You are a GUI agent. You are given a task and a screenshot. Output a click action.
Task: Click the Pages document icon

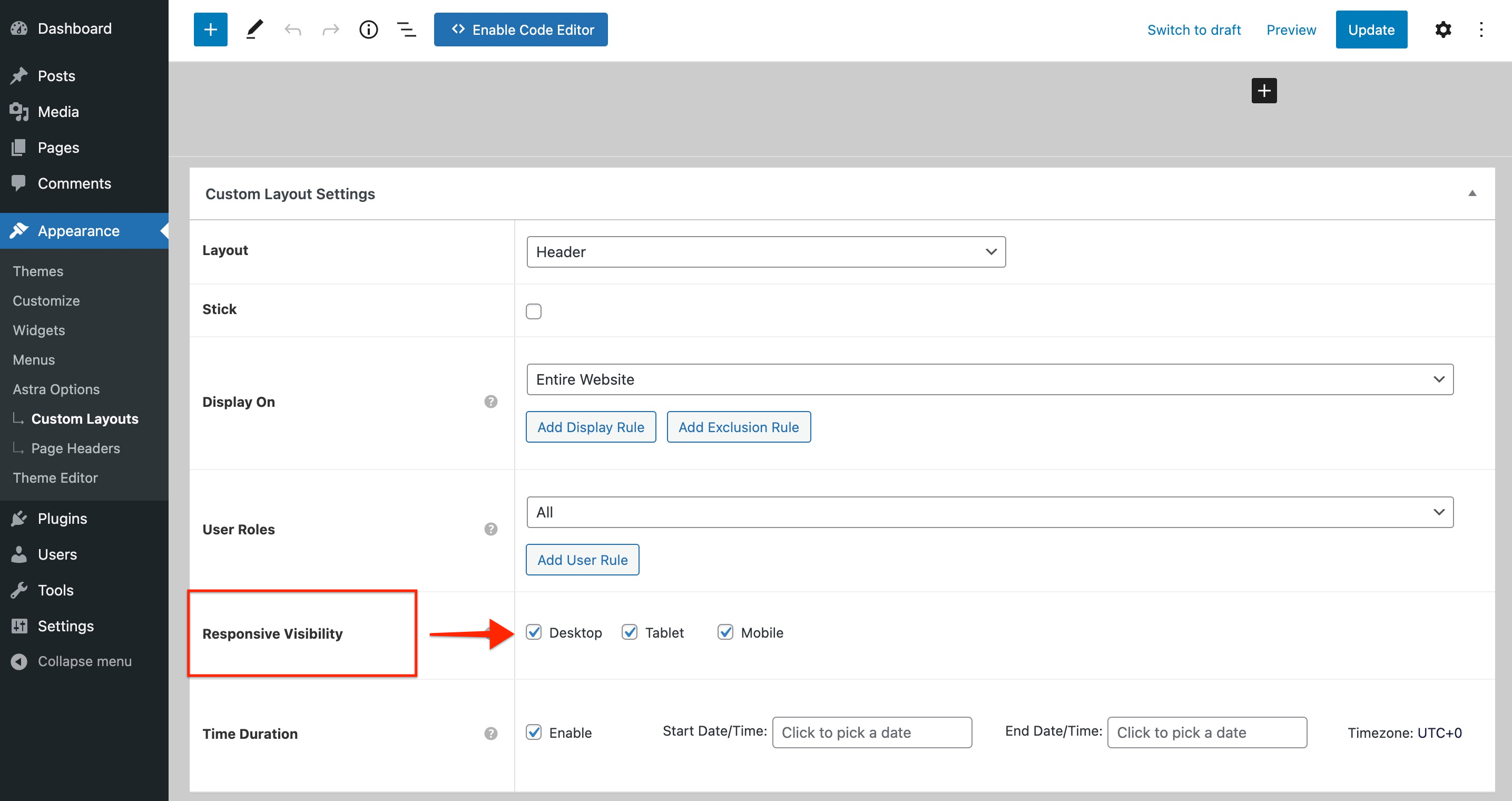pyautogui.click(x=19, y=148)
